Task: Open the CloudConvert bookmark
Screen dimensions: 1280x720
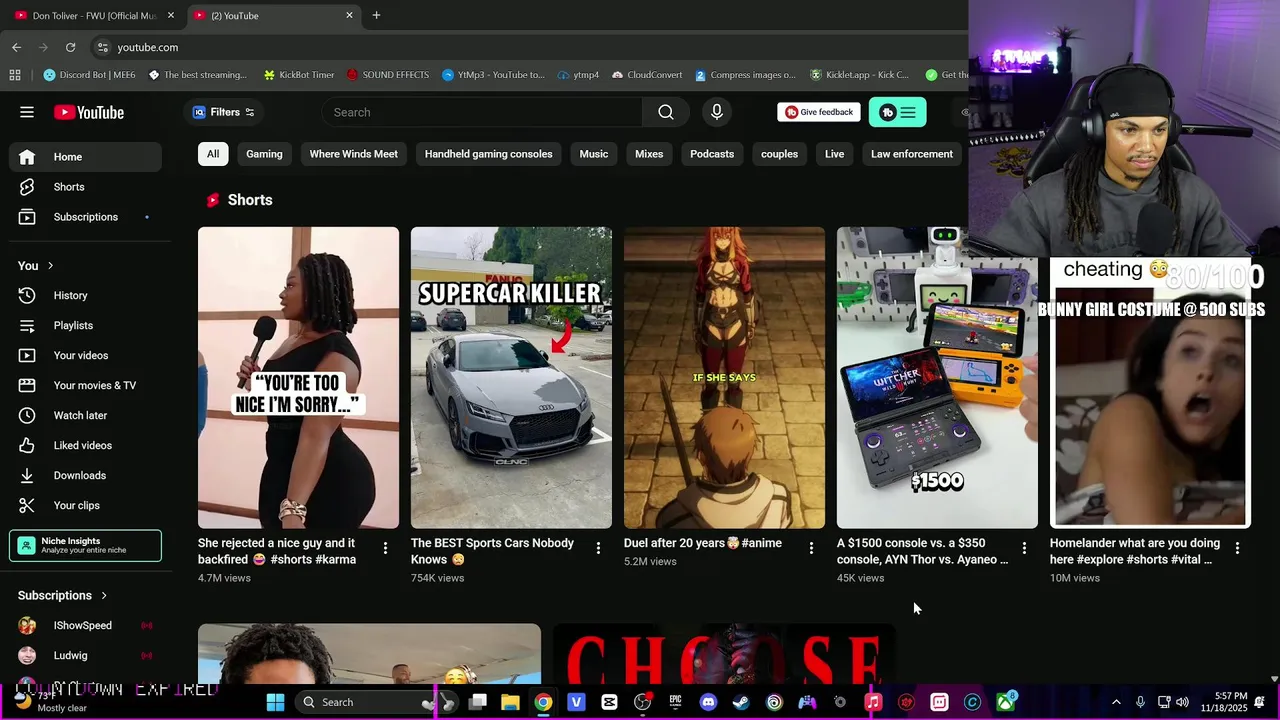Action: [647, 75]
